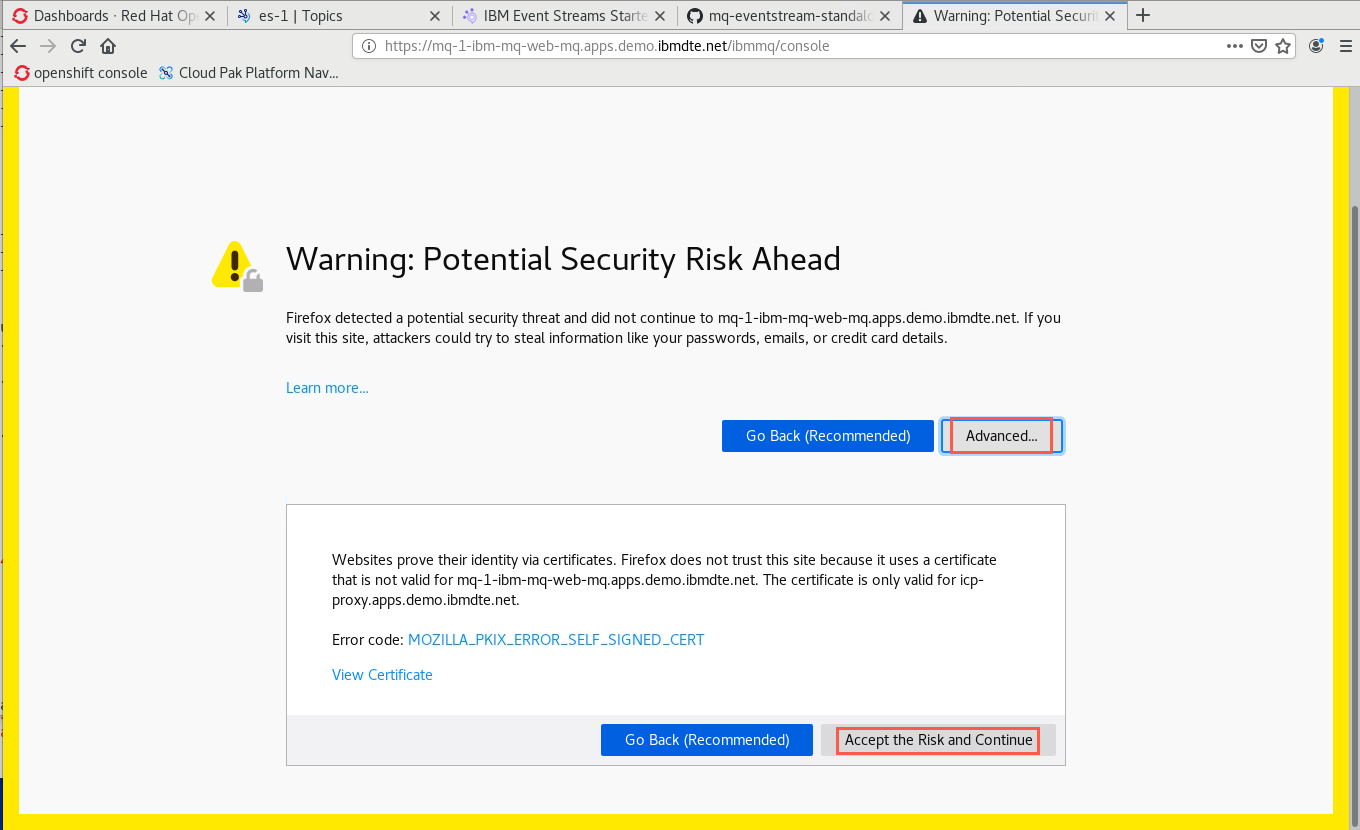Open the Firefox account icon
Screen dimensions: 1360x830
(x=1317, y=46)
